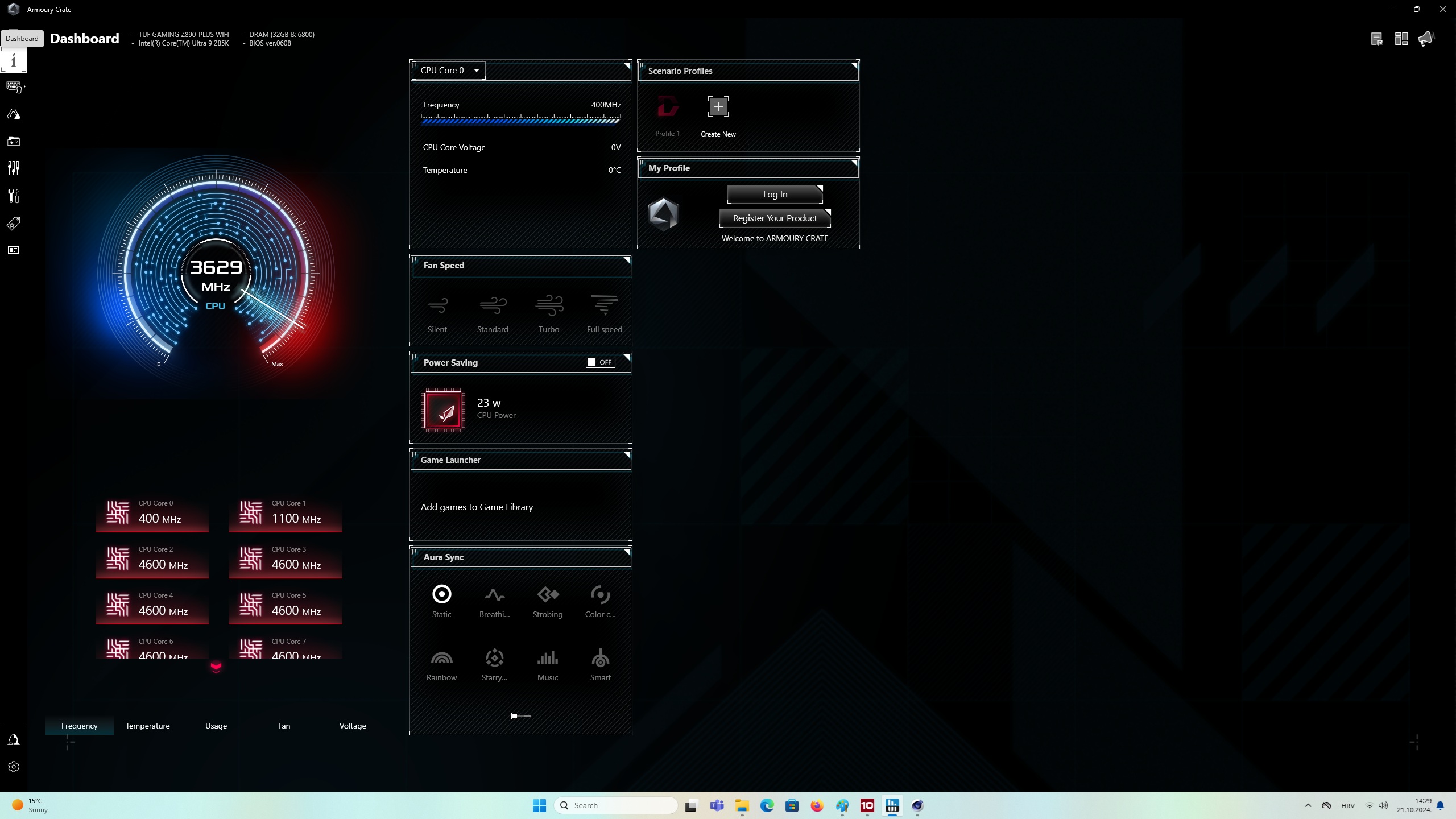This screenshot has height=819, width=1456.
Task: Apply Strobing Aura Sync effect
Action: tap(548, 601)
